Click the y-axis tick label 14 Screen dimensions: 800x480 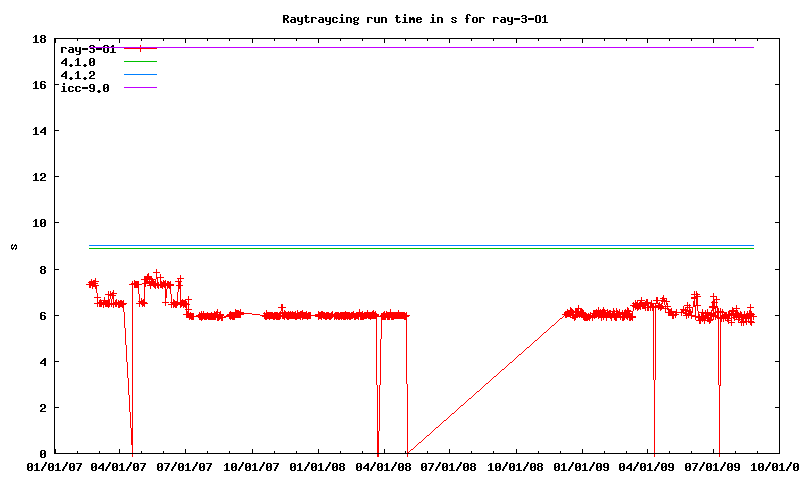[38, 131]
